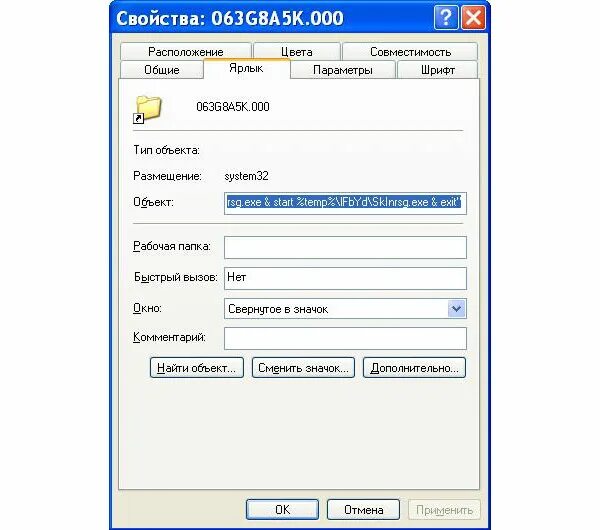600x530 pixels.
Task: Switch to the Цвета tab
Action: [297, 52]
